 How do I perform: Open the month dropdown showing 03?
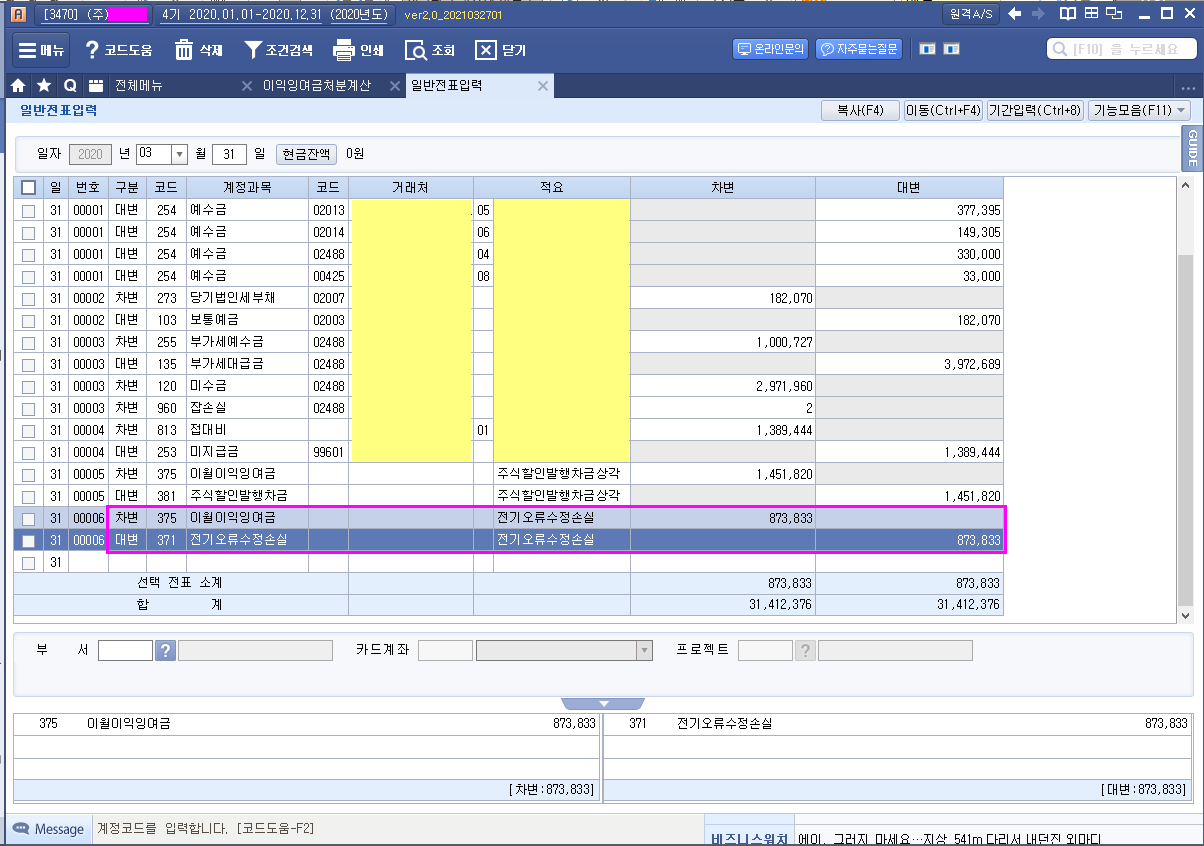(x=180, y=154)
